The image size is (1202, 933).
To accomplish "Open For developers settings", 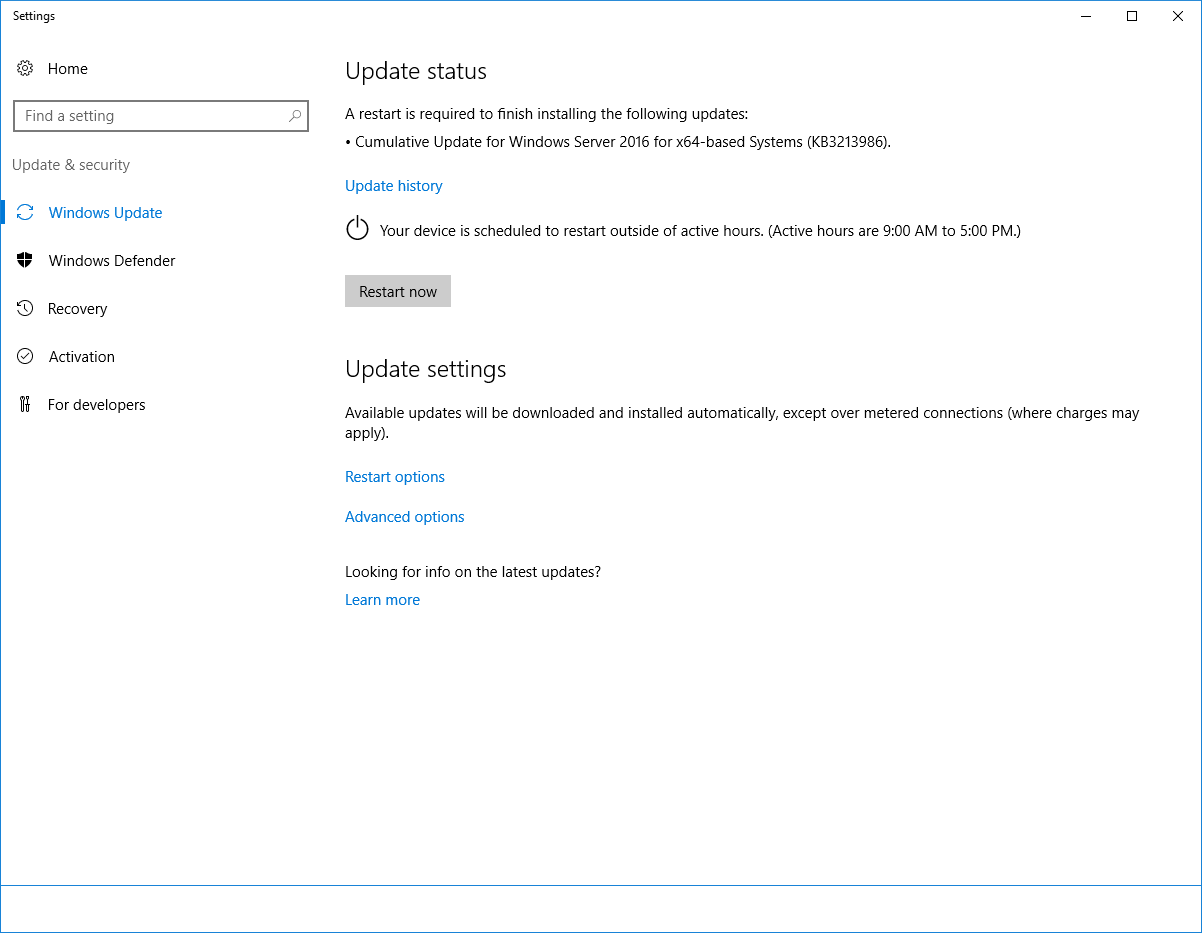I will 97,404.
